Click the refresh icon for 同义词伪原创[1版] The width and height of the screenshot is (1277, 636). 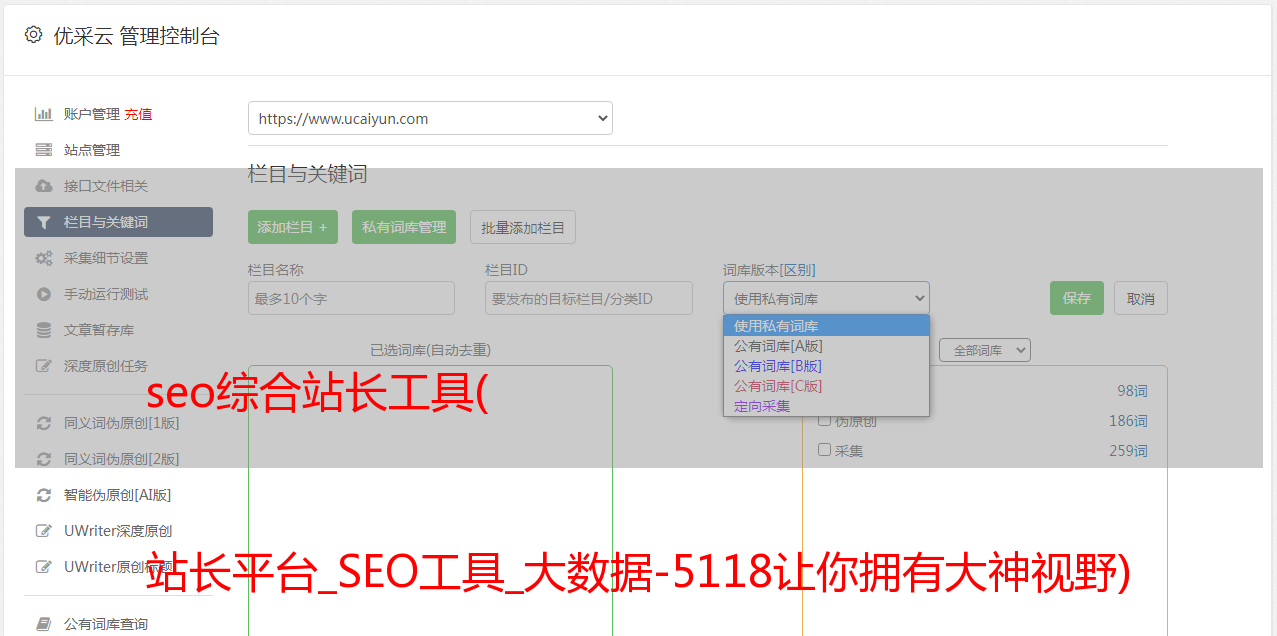coord(44,423)
